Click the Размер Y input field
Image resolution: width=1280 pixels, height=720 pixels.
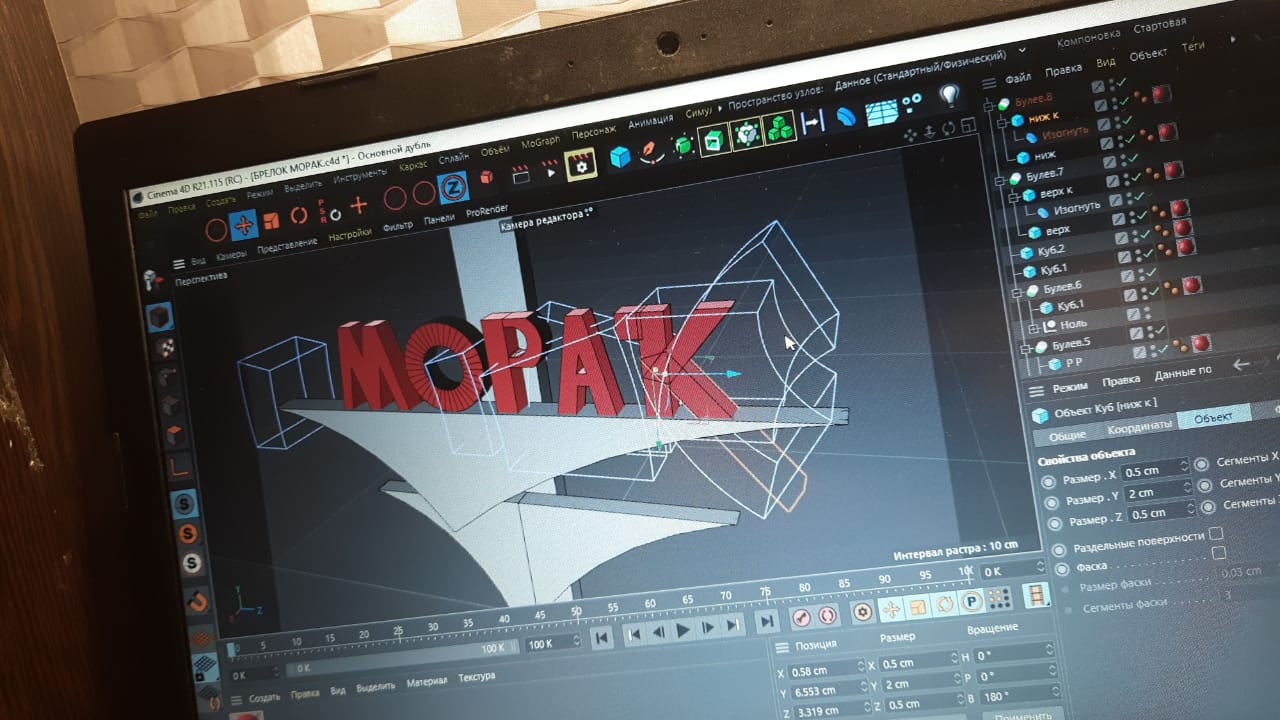(1156, 492)
